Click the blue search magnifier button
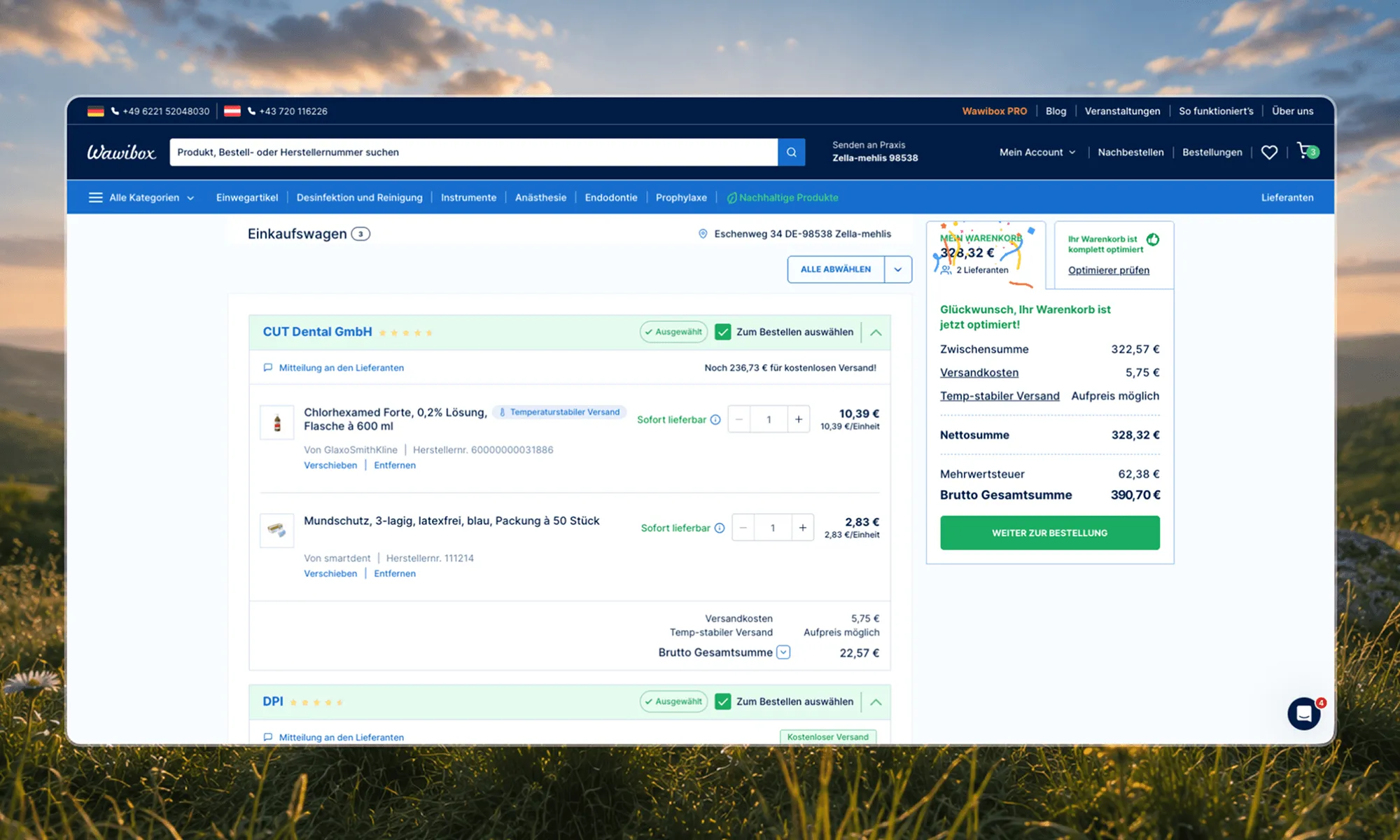1400x840 pixels. point(791,152)
